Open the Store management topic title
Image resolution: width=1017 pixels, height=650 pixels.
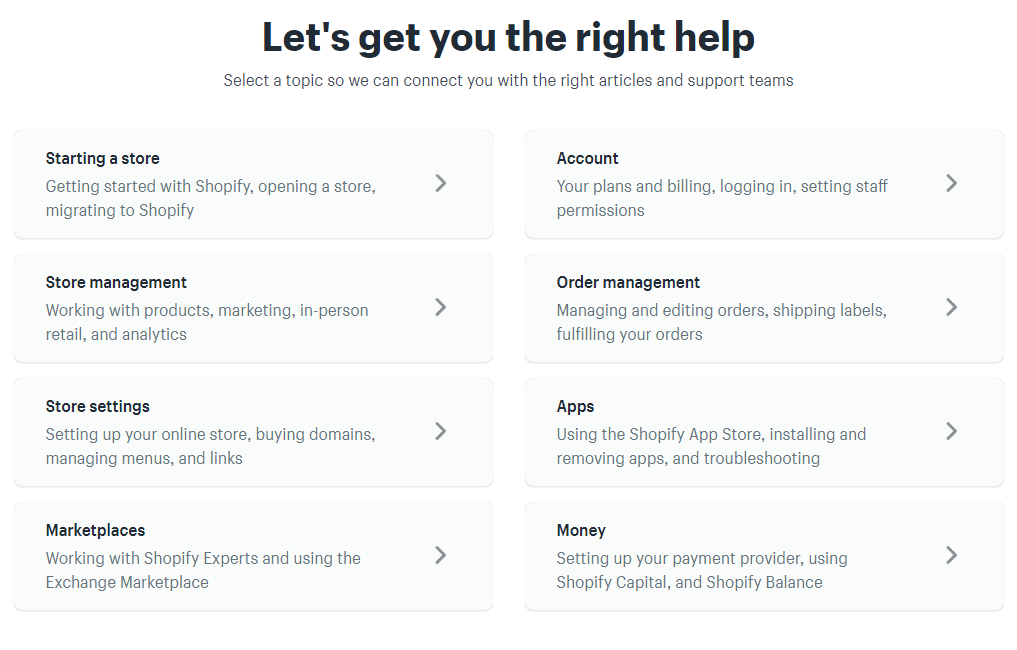tap(116, 283)
